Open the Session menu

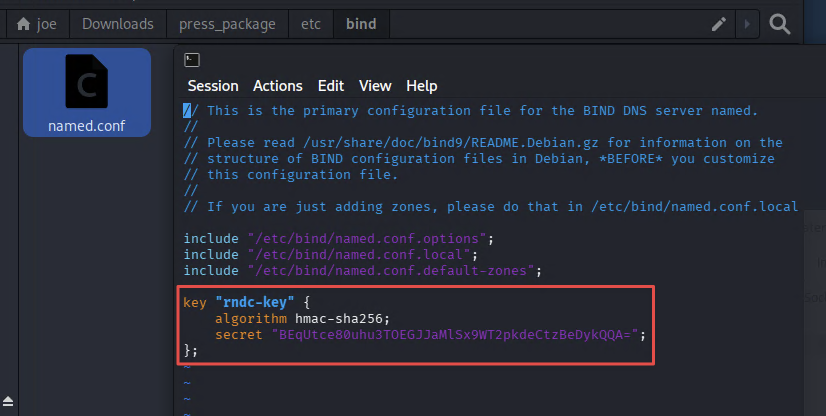tap(213, 86)
